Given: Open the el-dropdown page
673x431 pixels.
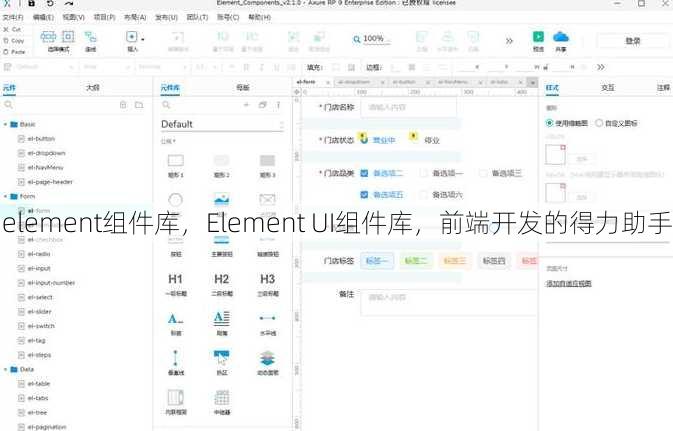Looking at the screenshot, I should 46,153.
